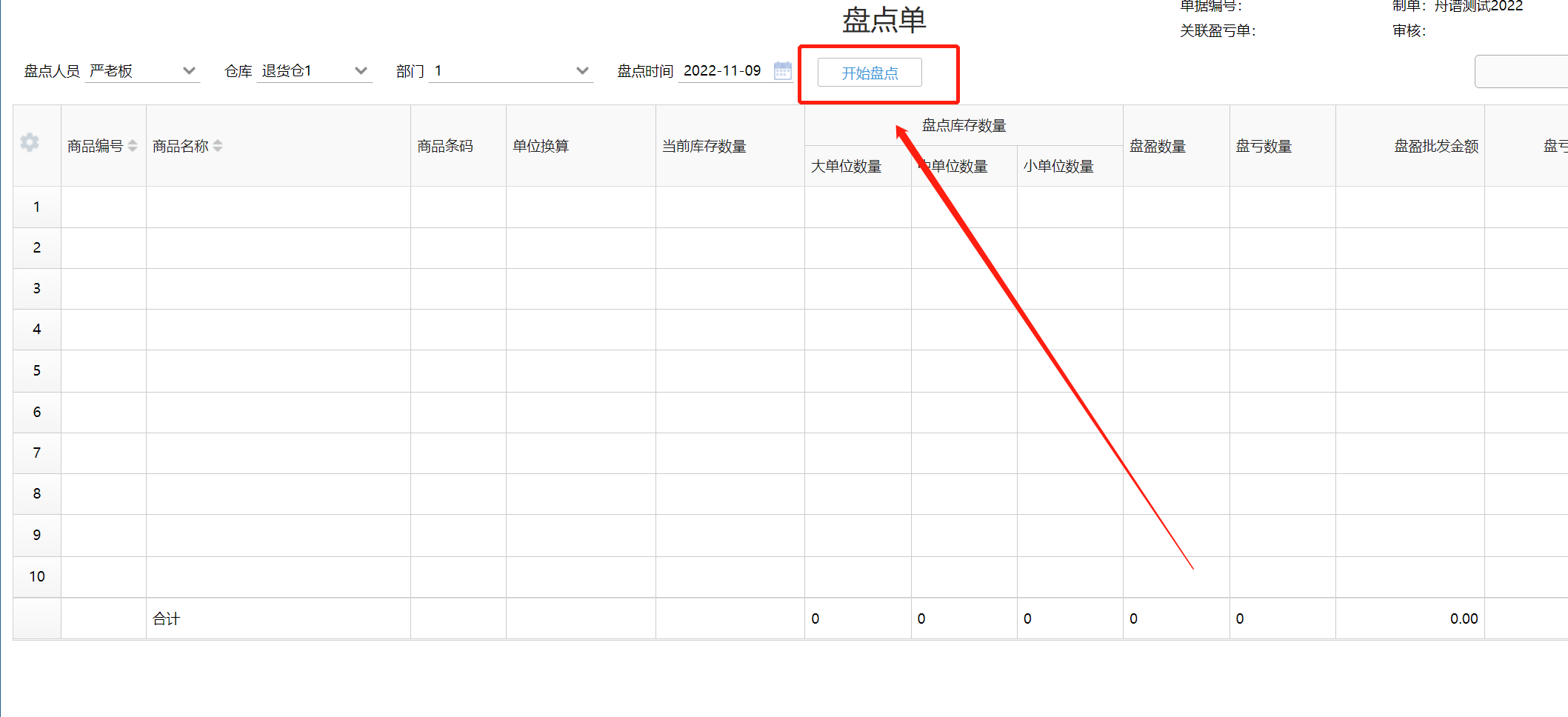Open the 仓库 warehouse dropdown

pos(361,71)
